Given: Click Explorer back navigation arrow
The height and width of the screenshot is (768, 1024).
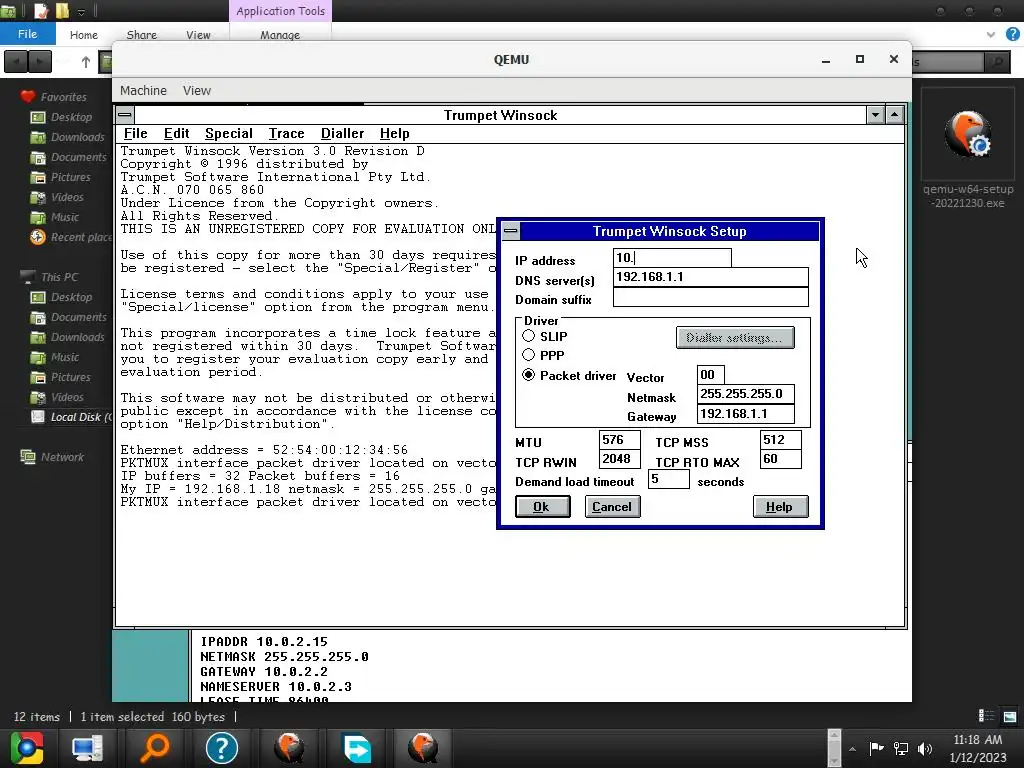Looking at the screenshot, I should point(16,61).
